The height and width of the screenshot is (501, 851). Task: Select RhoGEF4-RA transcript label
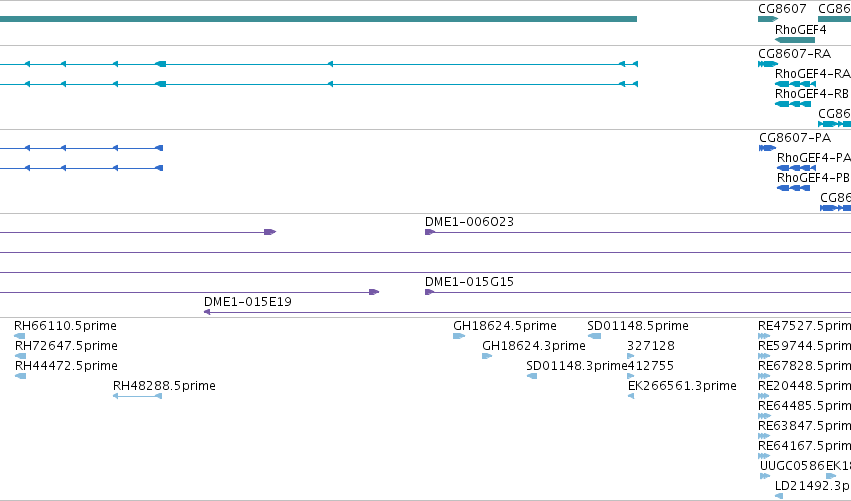[812, 74]
